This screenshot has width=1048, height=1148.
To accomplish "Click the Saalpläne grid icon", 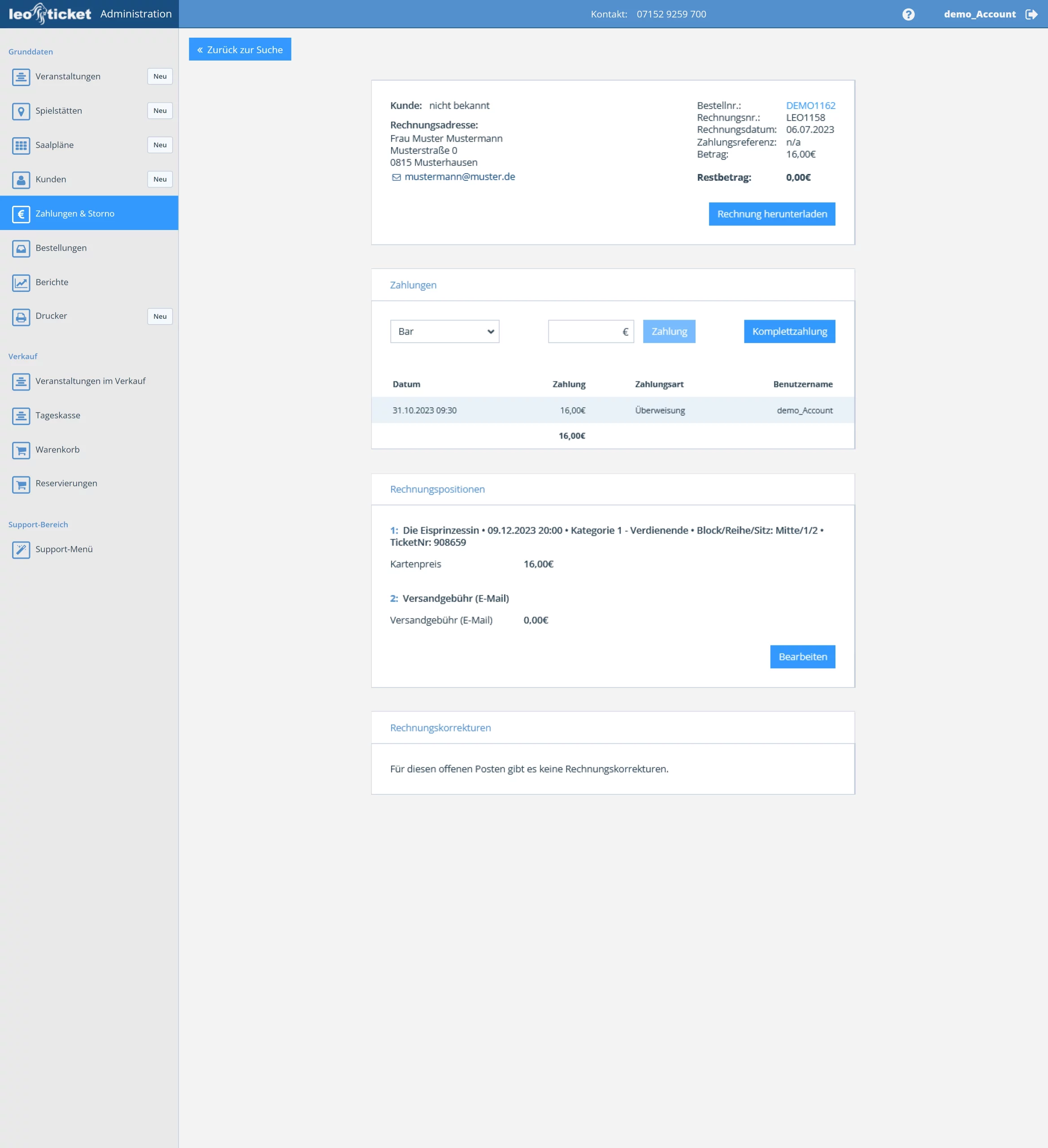I will (x=21, y=145).
